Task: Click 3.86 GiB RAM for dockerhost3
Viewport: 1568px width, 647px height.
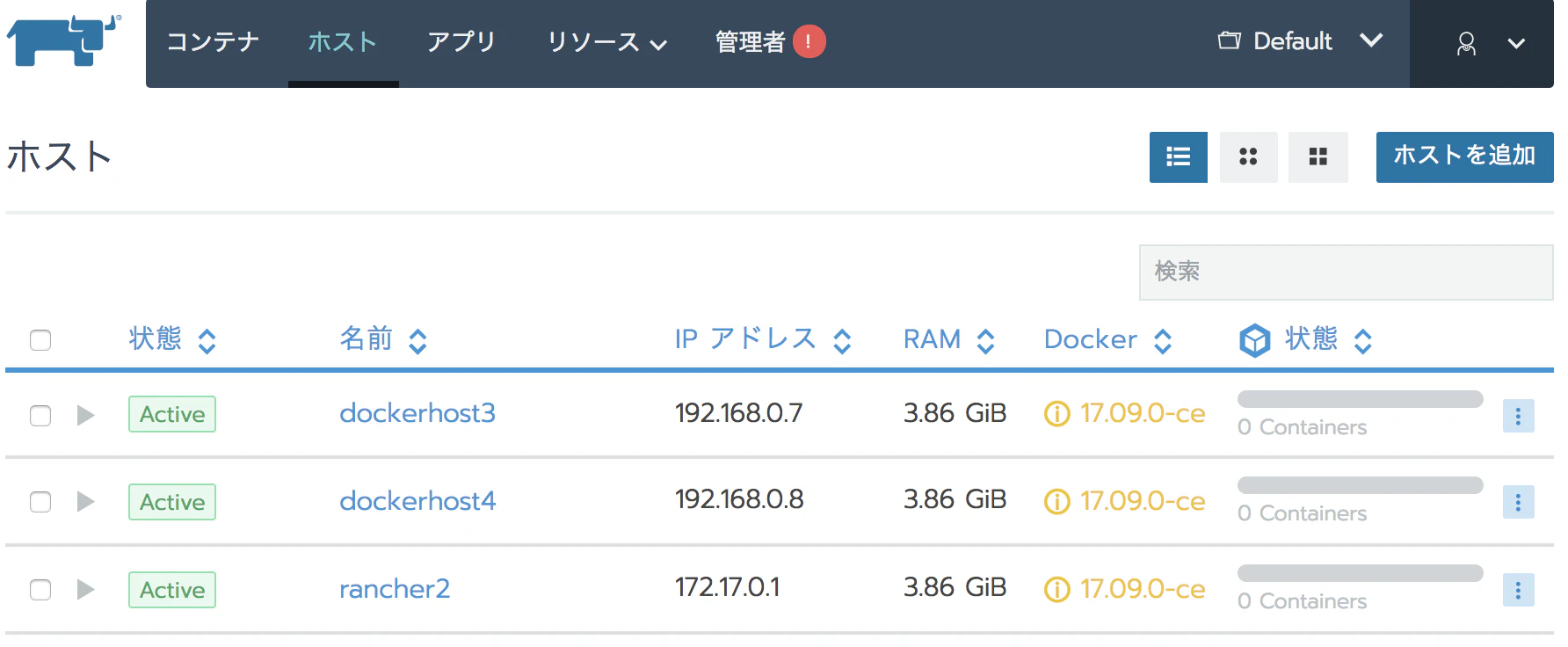Action: tap(955, 413)
